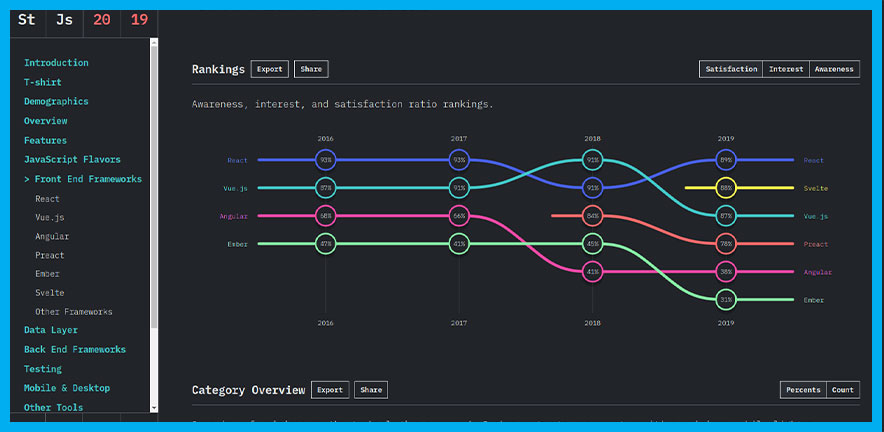Click the Preact label right of chart
Viewport: 884px width, 432px height.
816,244
